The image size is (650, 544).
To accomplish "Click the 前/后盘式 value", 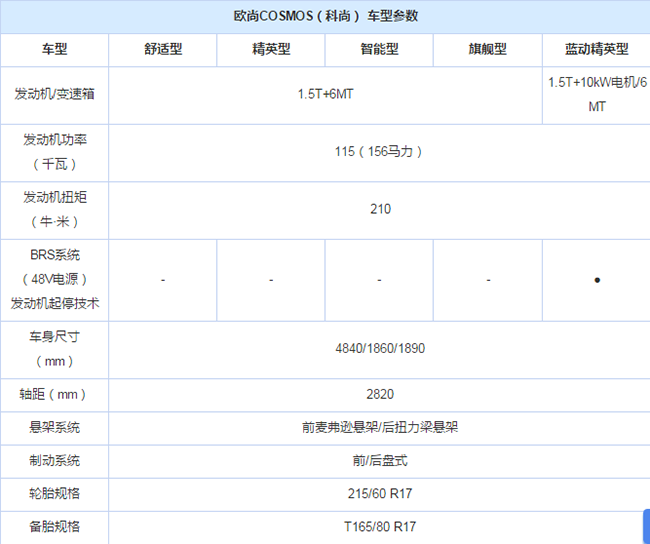I will [x=380, y=461].
